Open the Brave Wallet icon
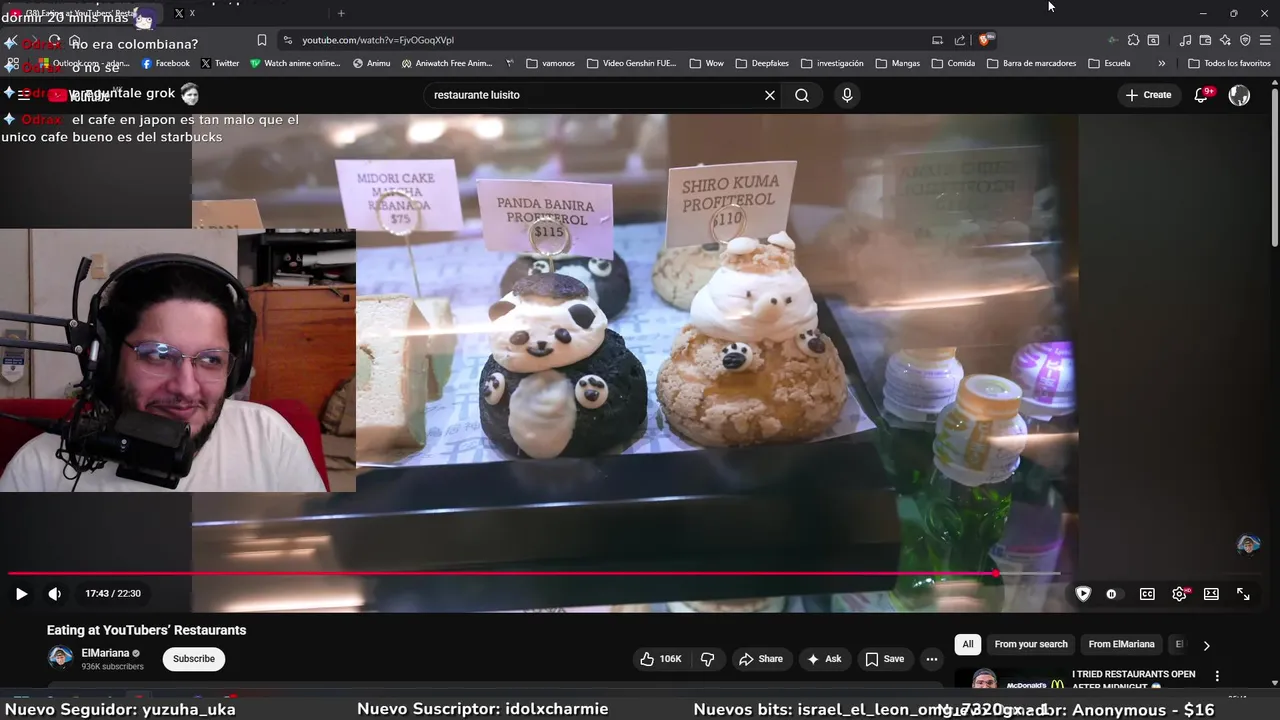The width and height of the screenshot is (1280, 720). [1205, 40]
